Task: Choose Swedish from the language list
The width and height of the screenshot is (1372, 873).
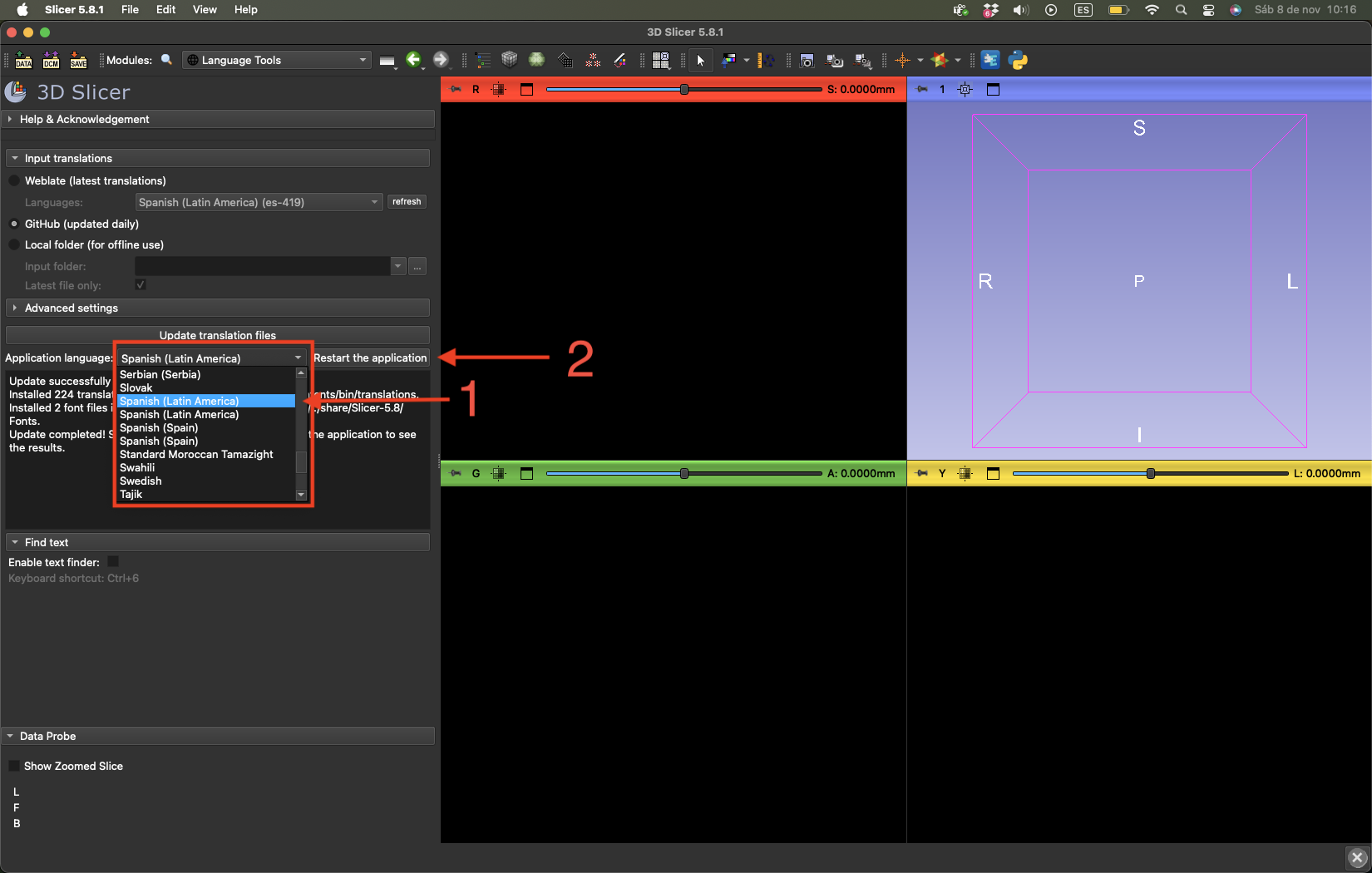Action: (141, 481)
